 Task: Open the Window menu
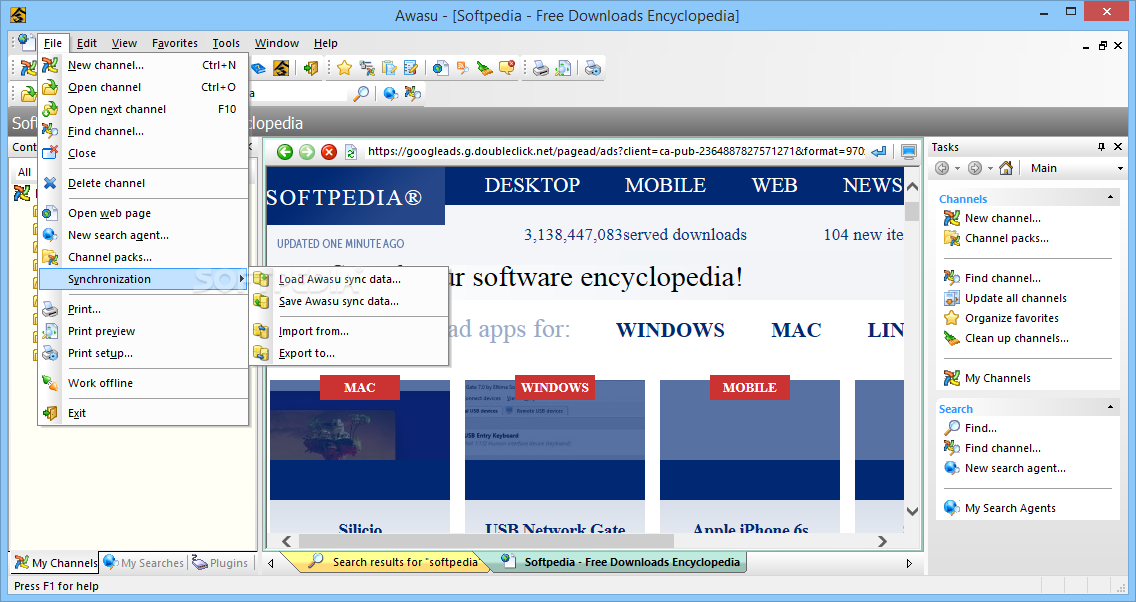277,43
